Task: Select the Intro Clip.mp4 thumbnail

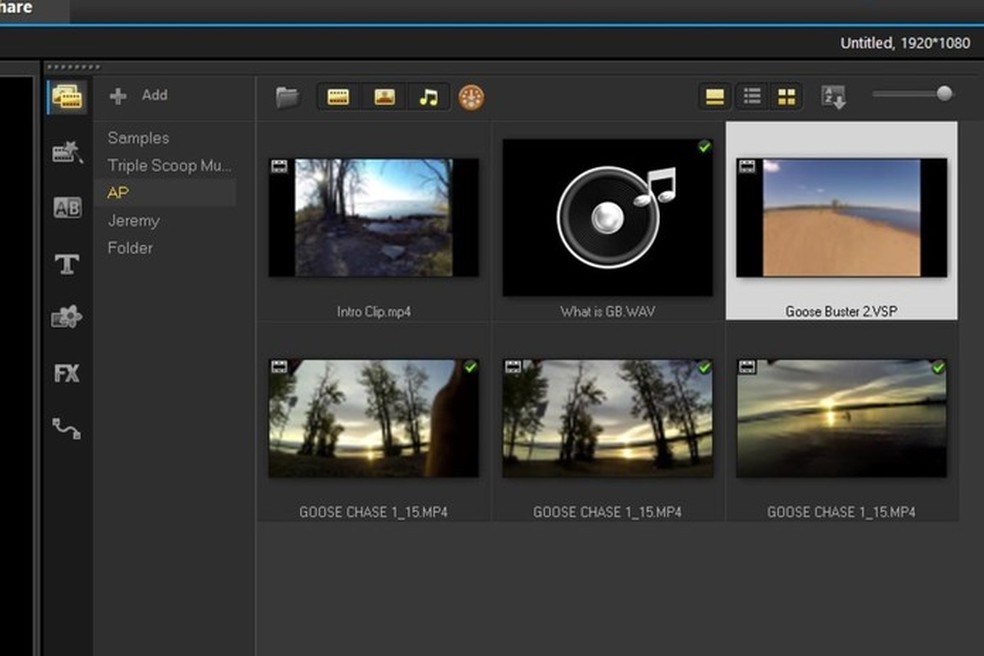Action: [x=373, y=218]
